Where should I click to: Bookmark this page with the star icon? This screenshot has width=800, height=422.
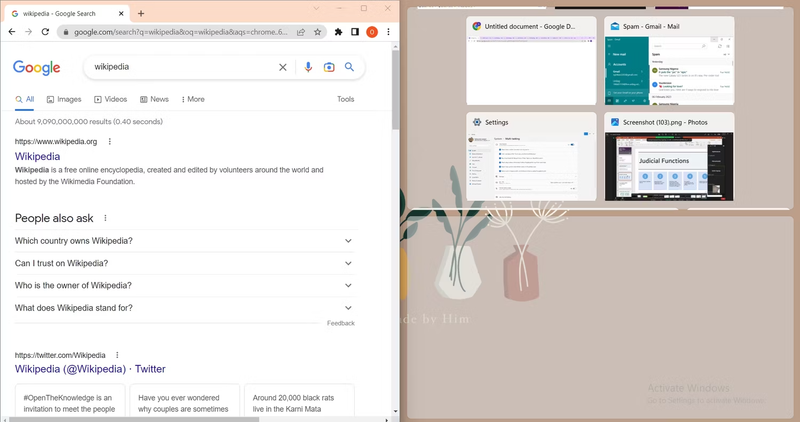tap(317, 32)
